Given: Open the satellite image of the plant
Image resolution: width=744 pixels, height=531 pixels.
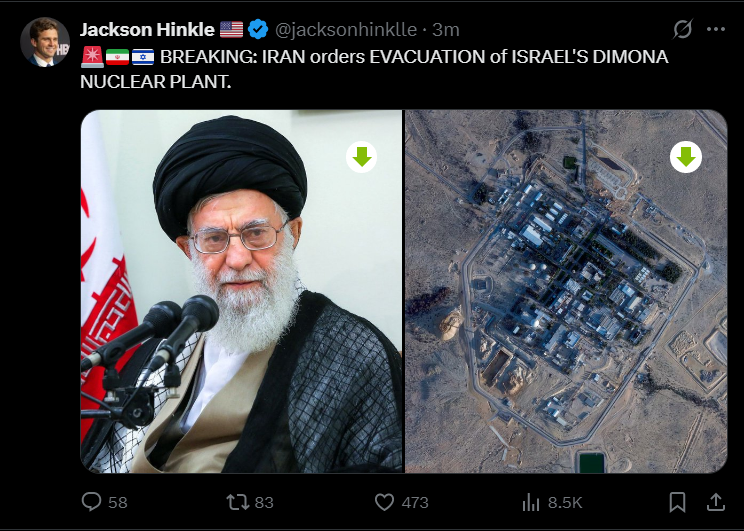Looking at the screenshot, I should coord(566,291).
